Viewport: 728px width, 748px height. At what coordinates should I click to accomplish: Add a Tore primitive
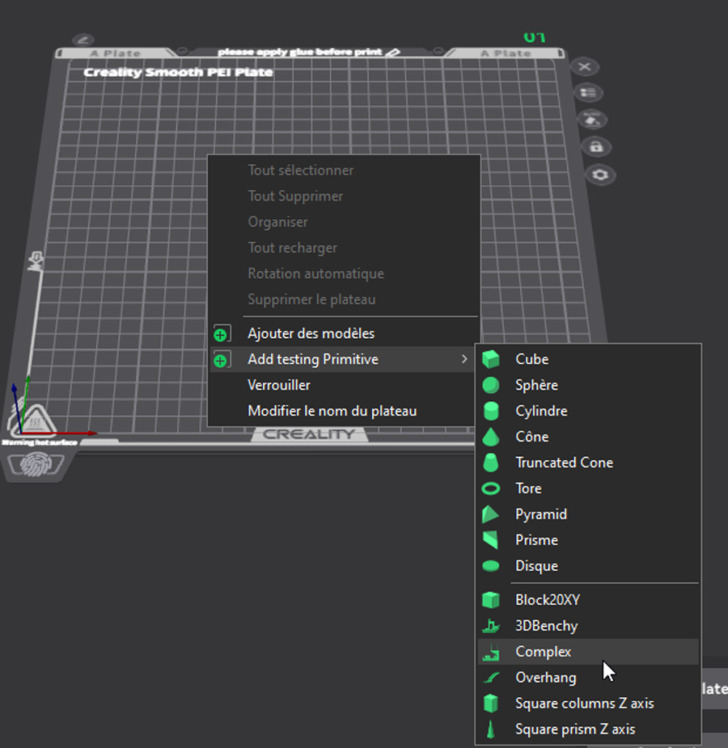(588, 488)
